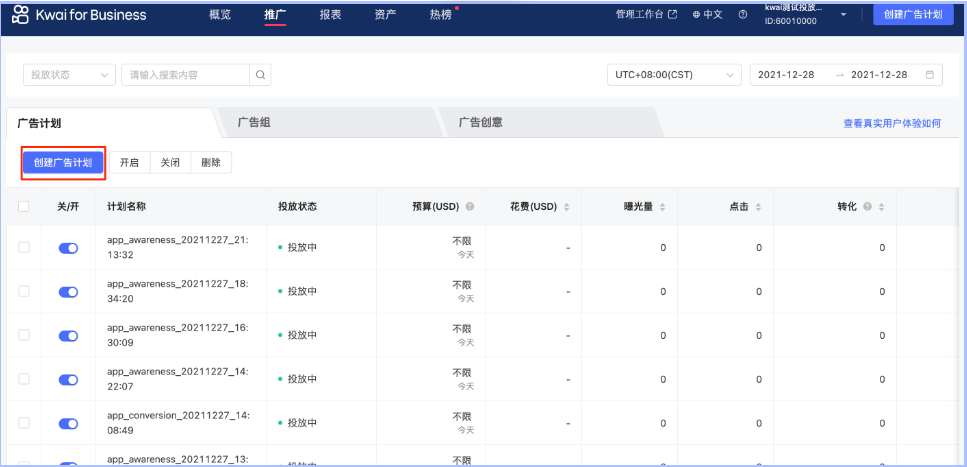Open the 推广 menu
Viewport: 967px width, 467px height.
275,15
